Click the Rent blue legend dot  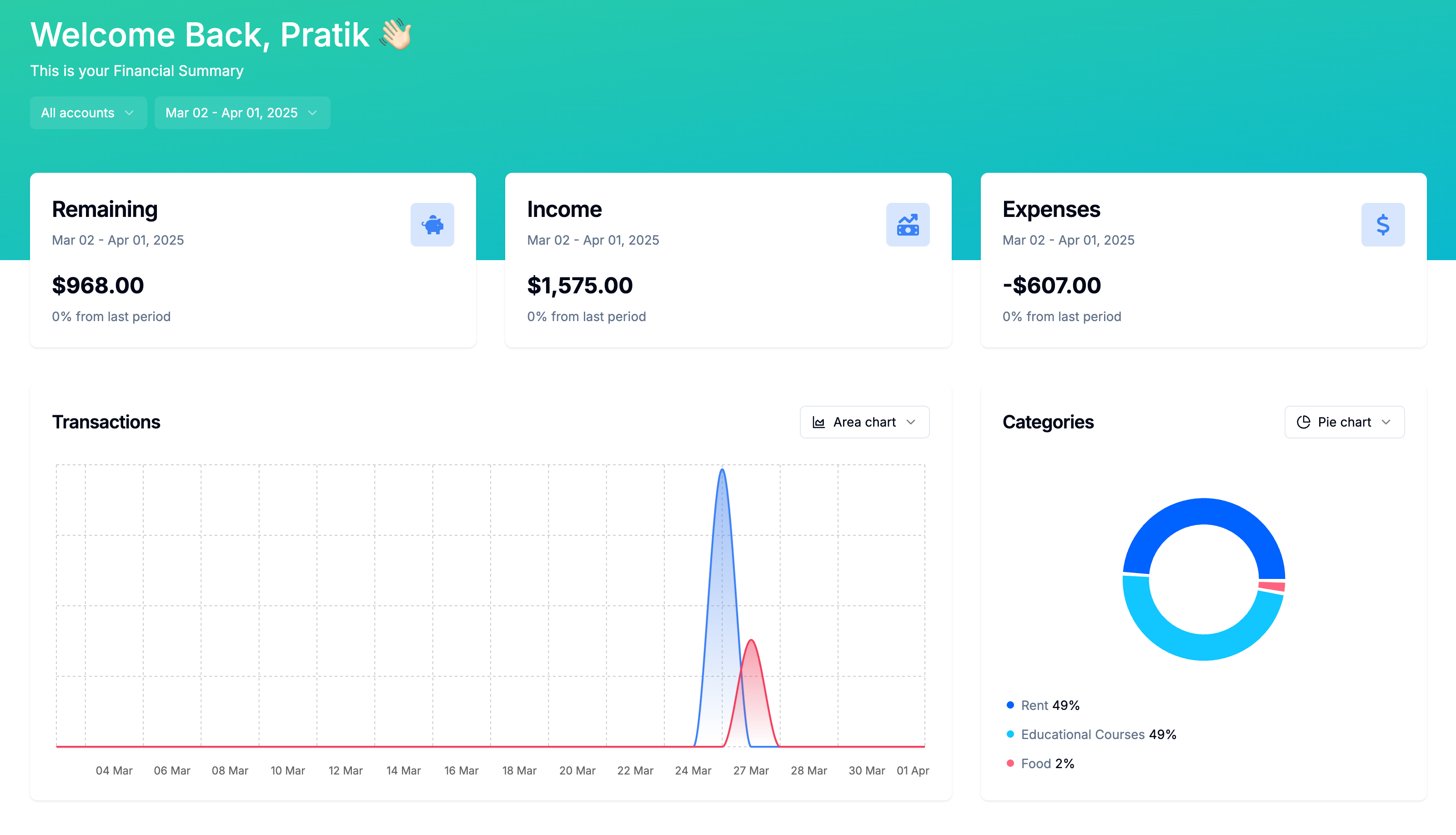click(1010, 705)
